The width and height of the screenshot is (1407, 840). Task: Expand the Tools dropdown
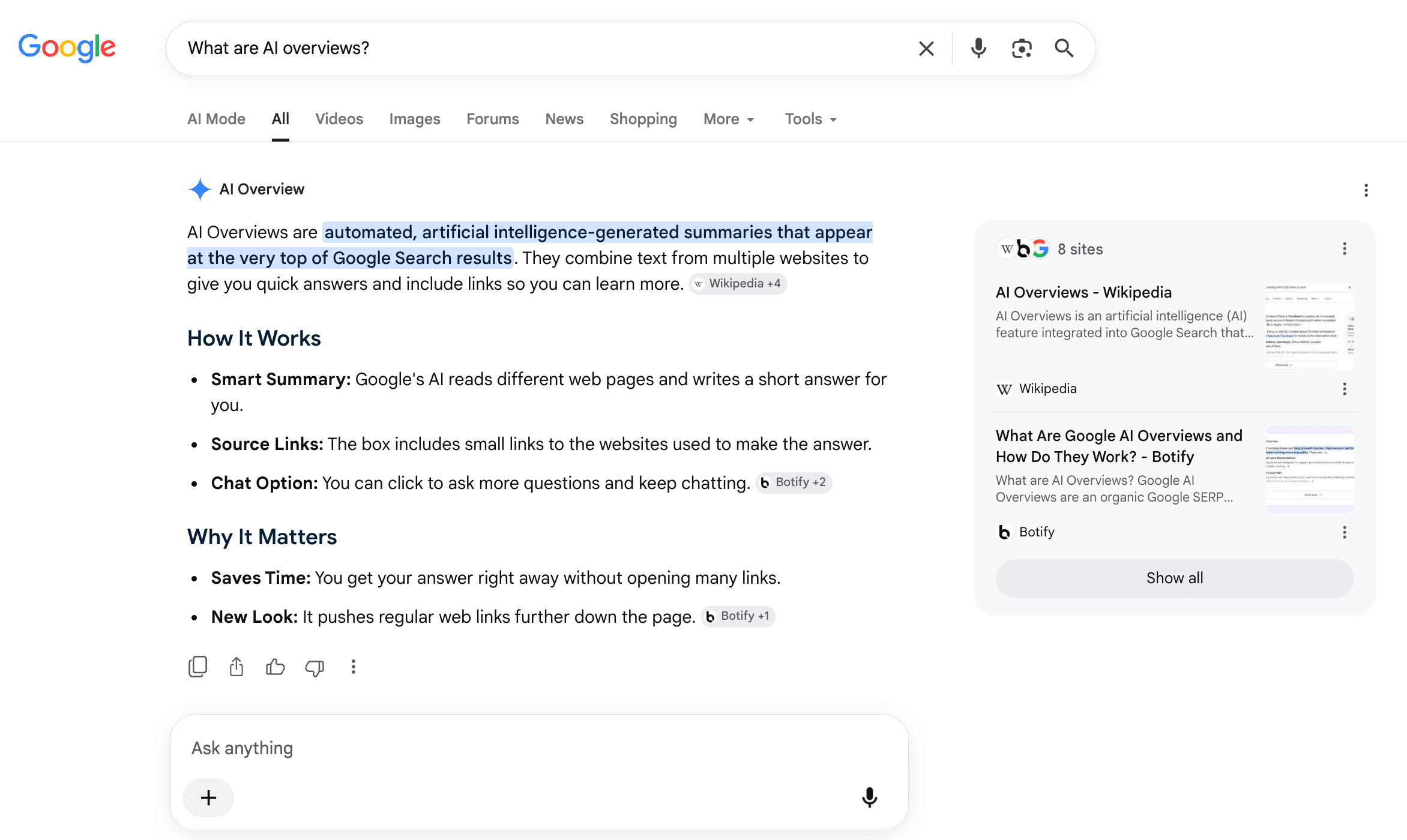pos(811,119)
